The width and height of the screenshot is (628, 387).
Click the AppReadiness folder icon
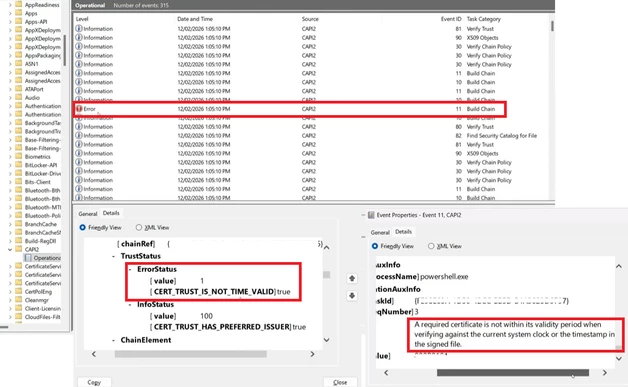(x=18, y=4)
